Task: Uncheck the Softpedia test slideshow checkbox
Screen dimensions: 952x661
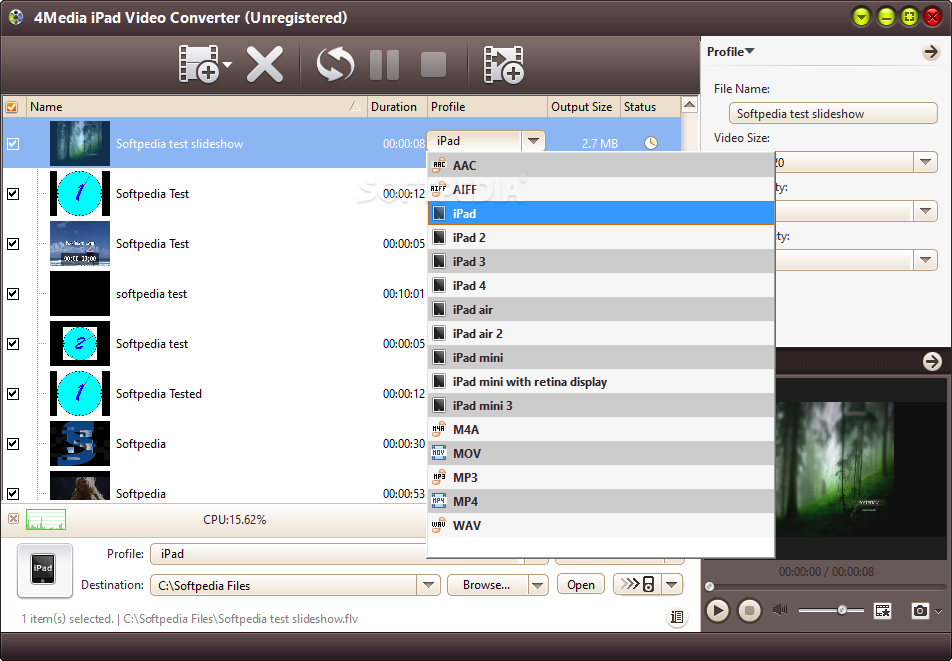Action: click(x=13, y=144)
